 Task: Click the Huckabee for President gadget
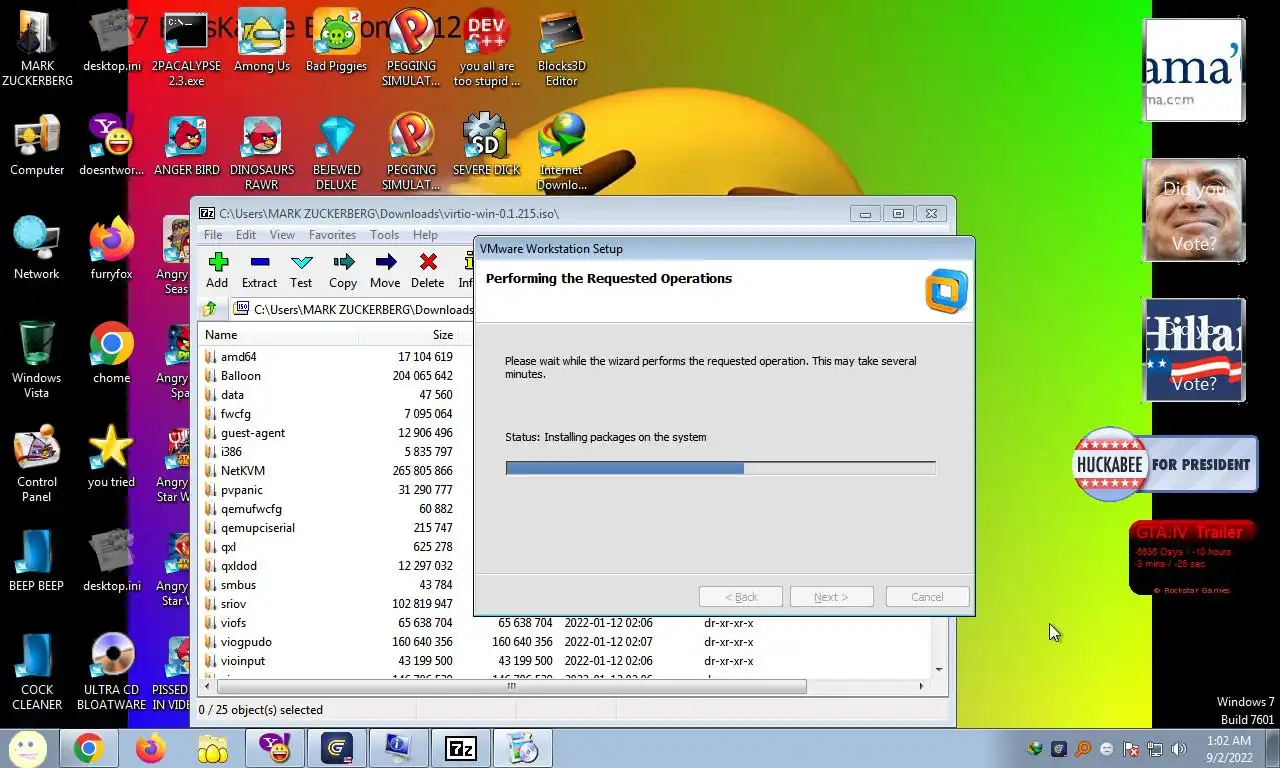[x=1165, y=464]
